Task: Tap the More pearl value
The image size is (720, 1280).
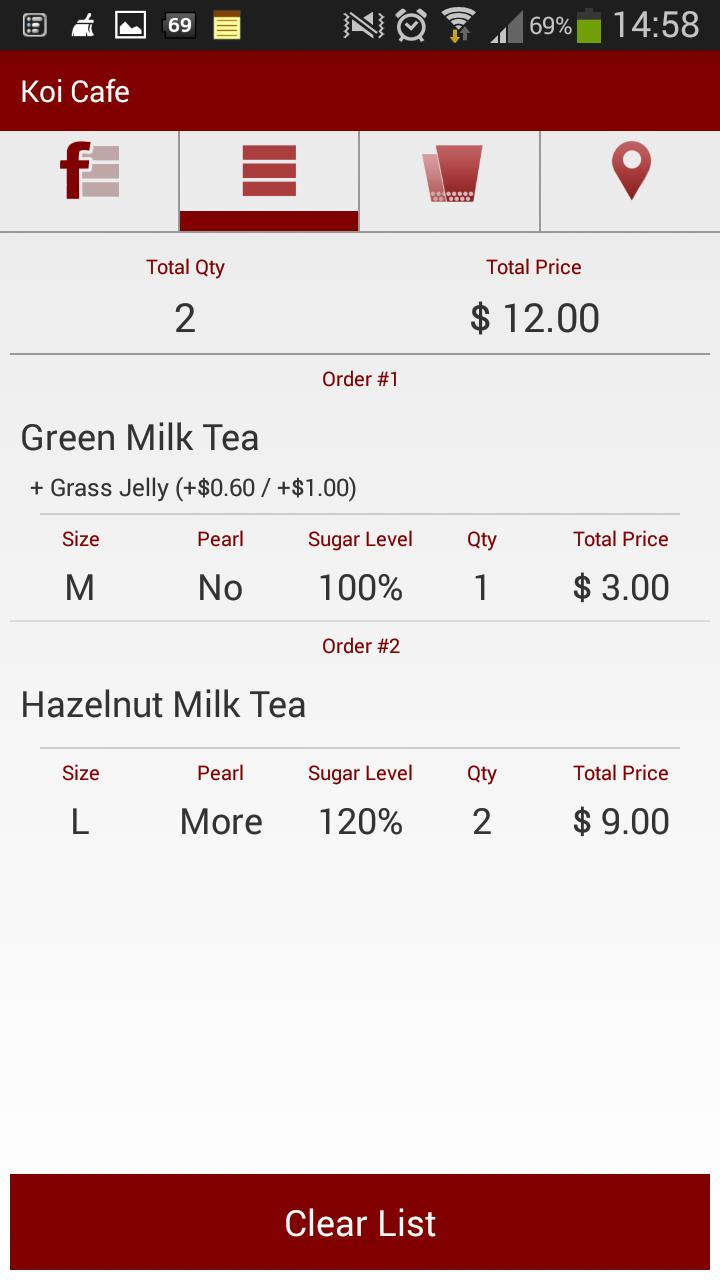Action: 221,822
